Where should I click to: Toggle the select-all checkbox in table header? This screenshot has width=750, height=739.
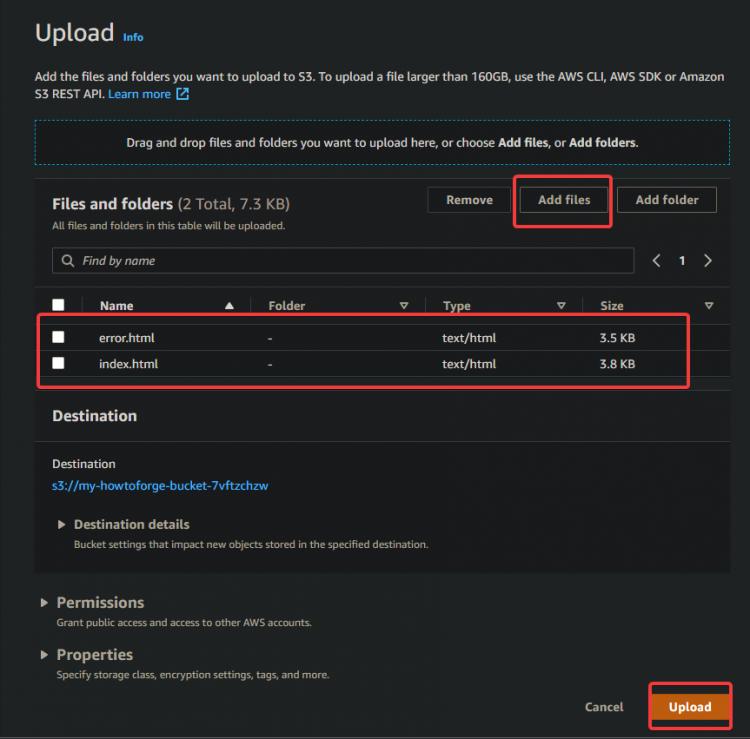[x=58, y=306]
